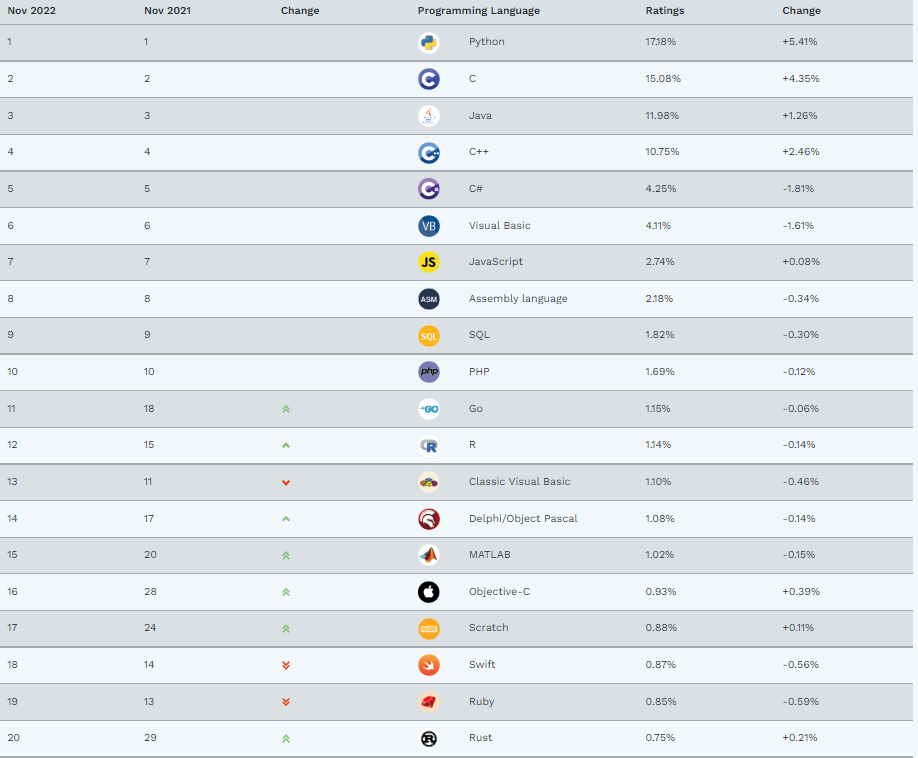Click the Objective-C Apple logo icon
The image size is (918, 758).
click(x=429, y=592)
